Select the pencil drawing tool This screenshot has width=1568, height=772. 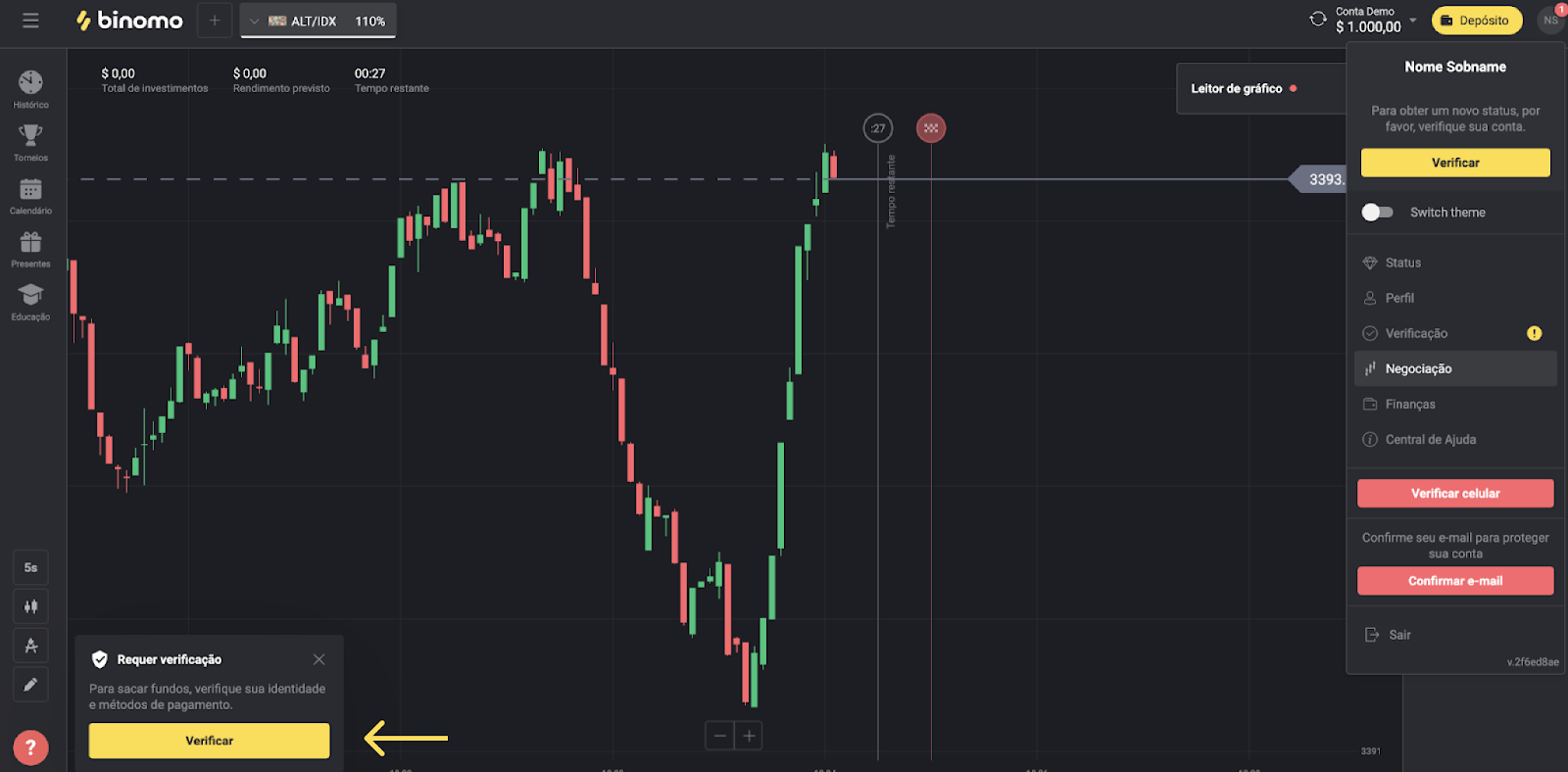point(30,685)
